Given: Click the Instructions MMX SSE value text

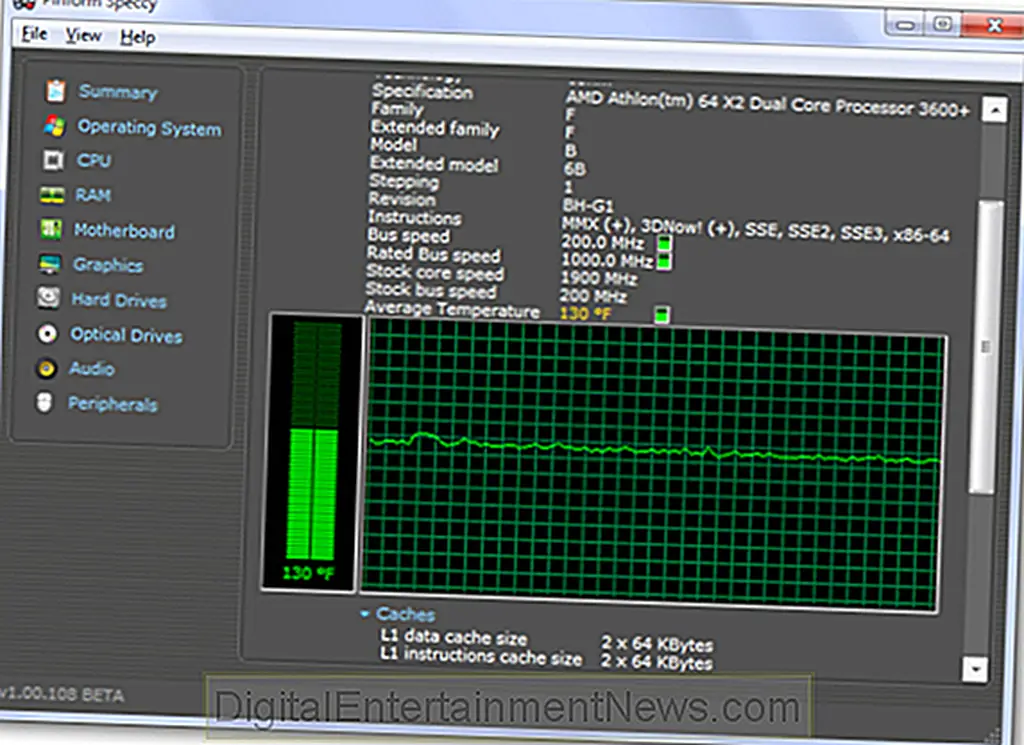Looking at the screenshot, I should click(756, 229).
